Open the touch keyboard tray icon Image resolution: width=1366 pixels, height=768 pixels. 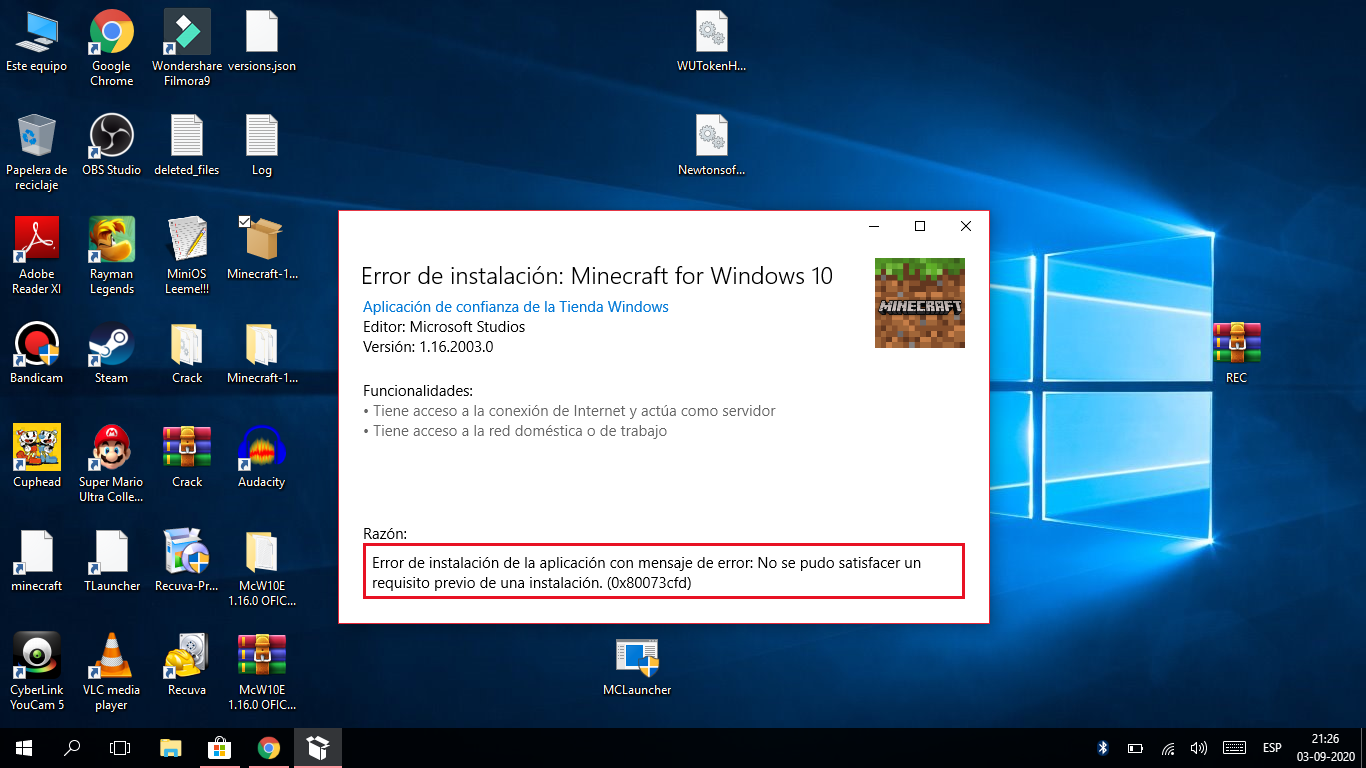[1234, 748]
